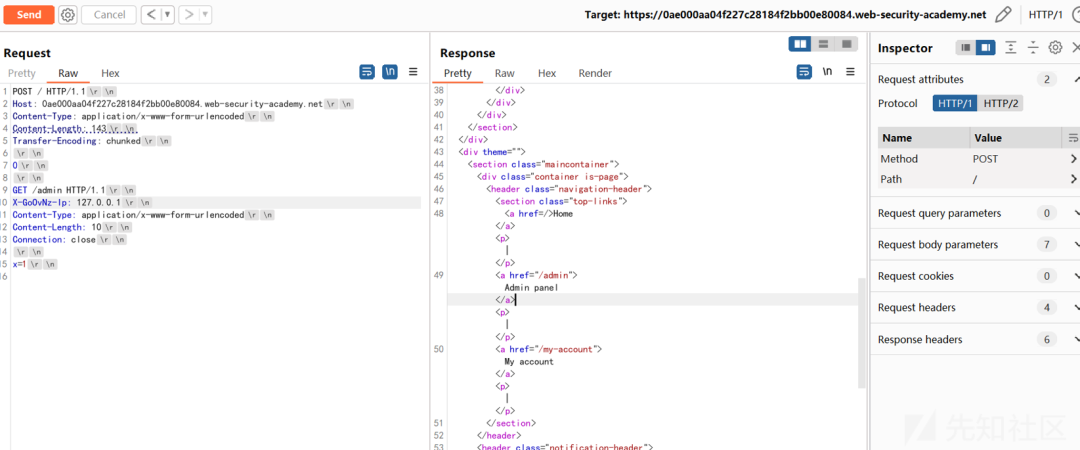The height and width of the screenshot is (450, 1080).
Task: Open the Request panel hamburger menu
Action: point(413,72)
